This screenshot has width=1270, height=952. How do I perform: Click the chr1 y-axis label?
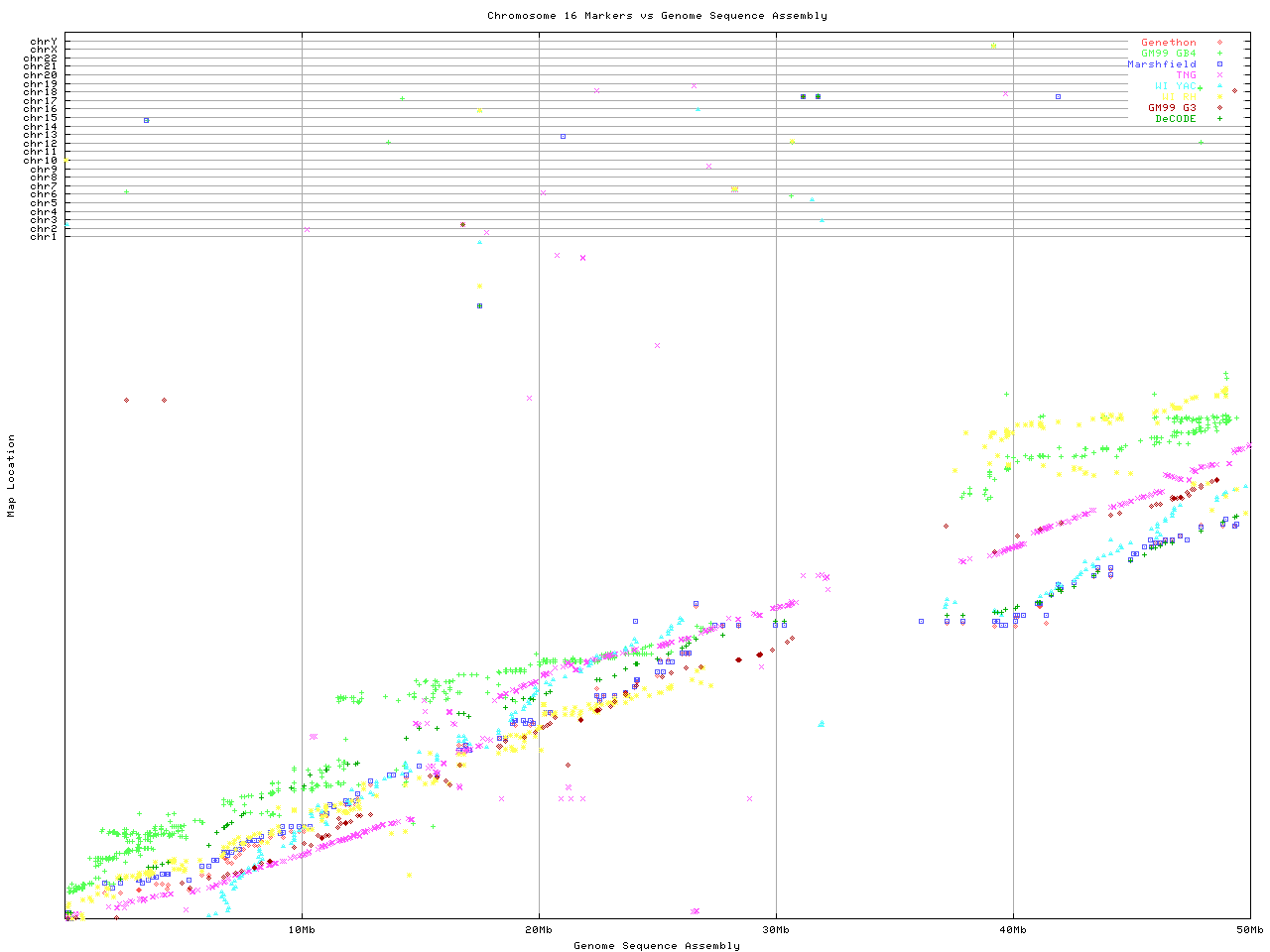pyautogui.click(x=44, y=237)
